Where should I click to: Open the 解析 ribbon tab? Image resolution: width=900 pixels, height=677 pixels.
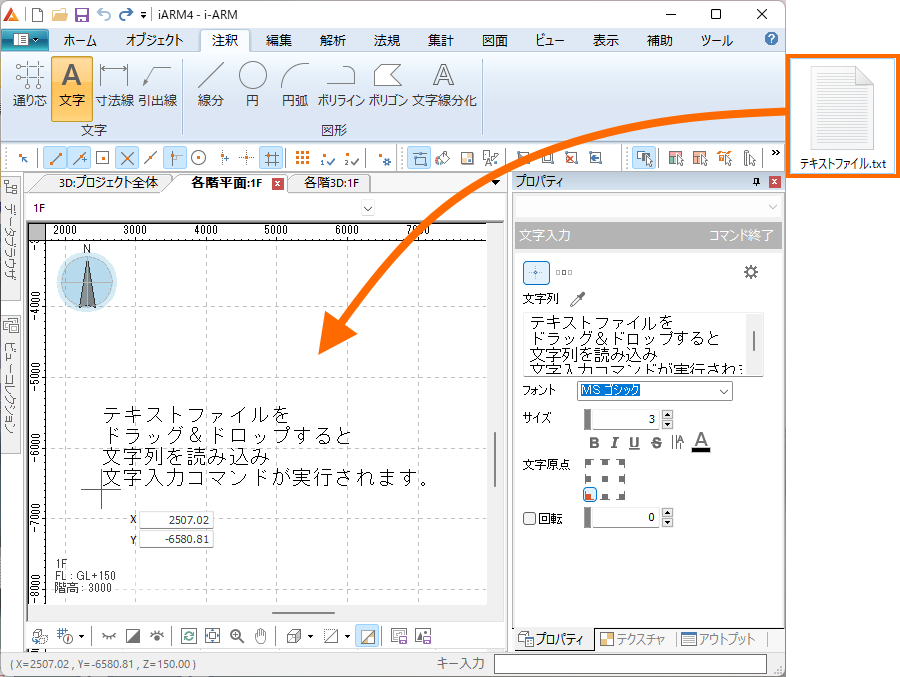point(333,40)
